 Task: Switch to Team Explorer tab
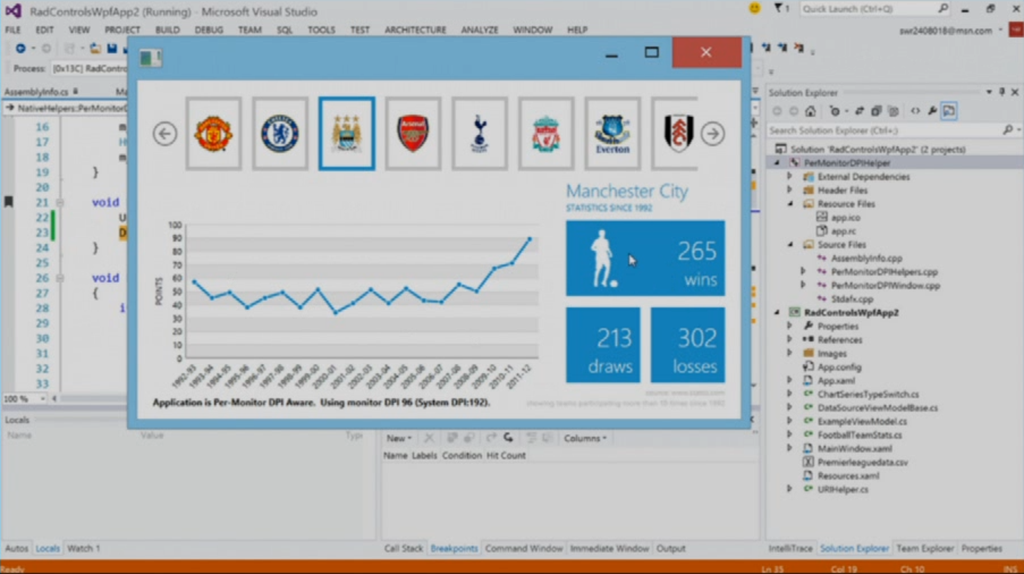point(925,549)
